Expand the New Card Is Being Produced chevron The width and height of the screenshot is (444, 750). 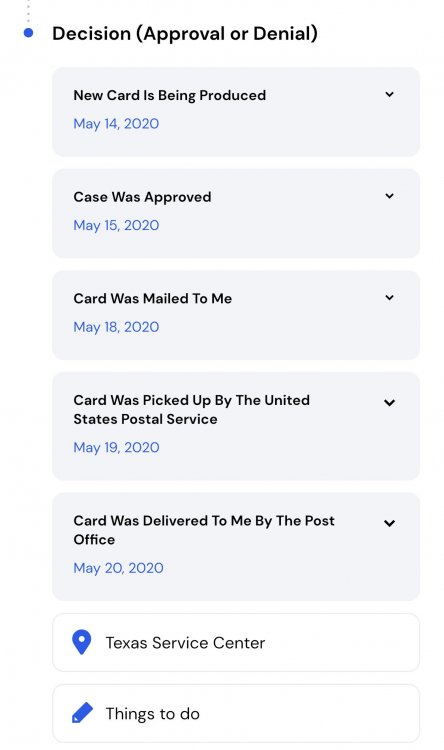pyautogui.click(x=389, y=95)
